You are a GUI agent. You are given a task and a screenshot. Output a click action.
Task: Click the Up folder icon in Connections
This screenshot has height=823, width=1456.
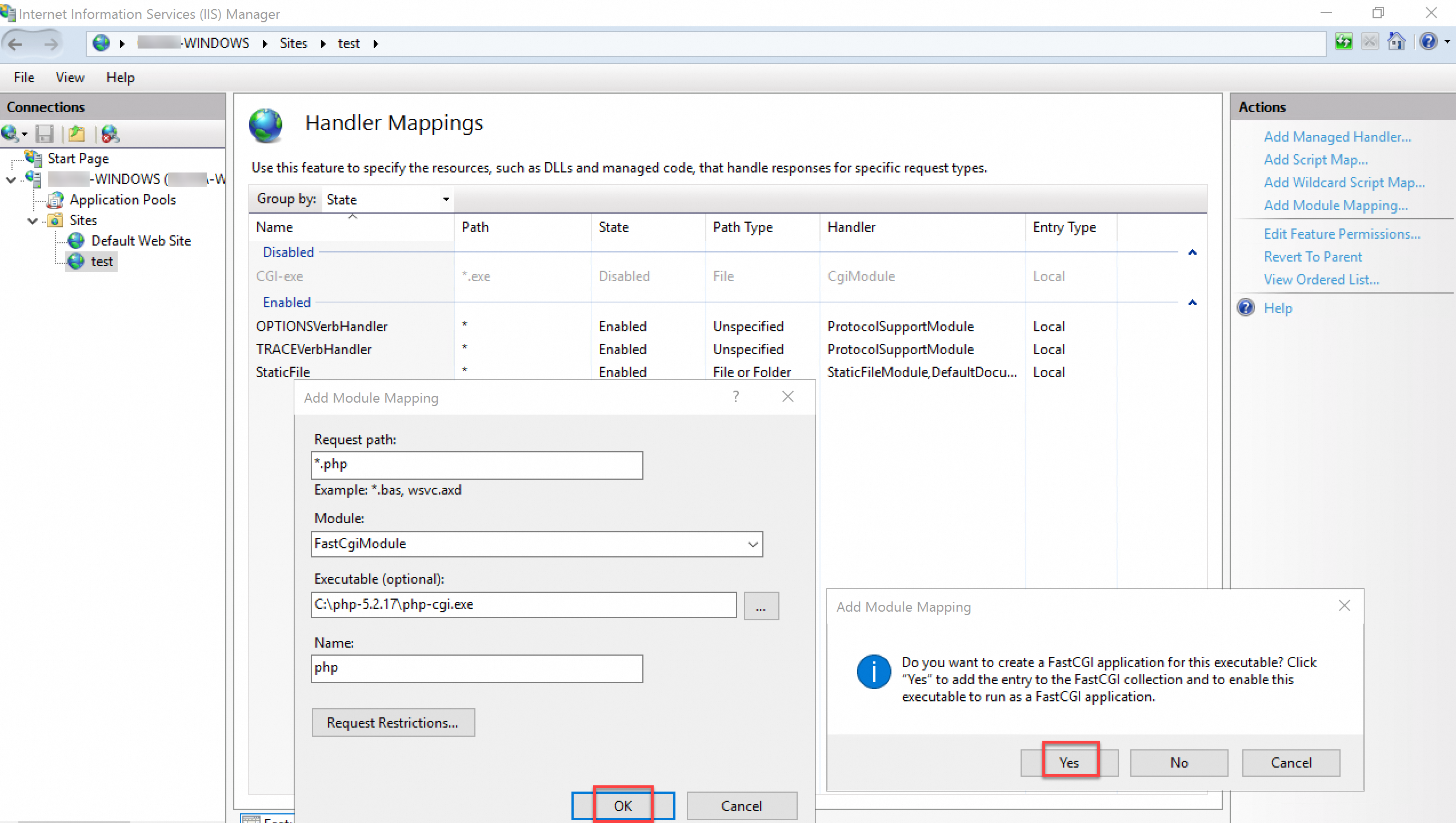click(x=77, y=134)
